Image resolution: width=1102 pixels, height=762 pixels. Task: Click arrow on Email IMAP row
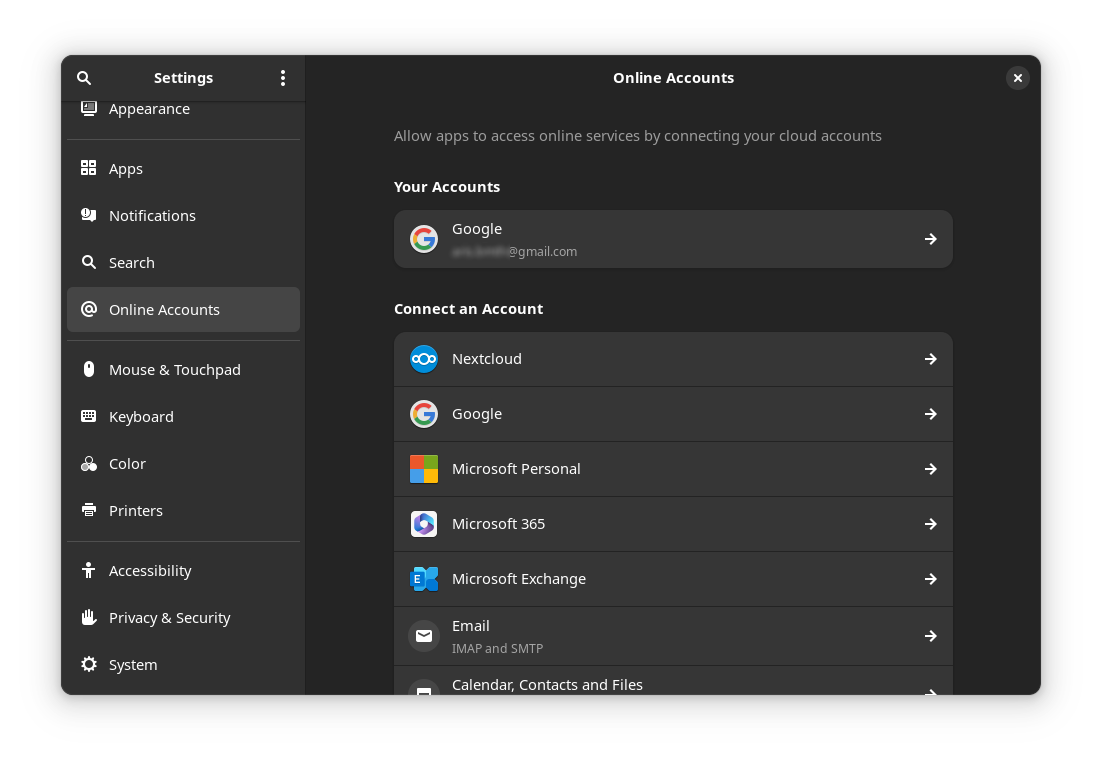[931, 636]
